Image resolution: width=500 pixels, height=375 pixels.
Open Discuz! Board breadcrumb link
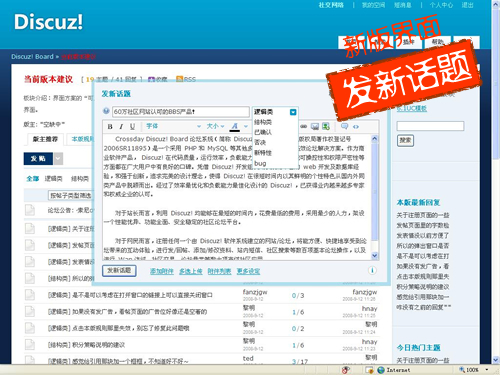tap(32, 57)
